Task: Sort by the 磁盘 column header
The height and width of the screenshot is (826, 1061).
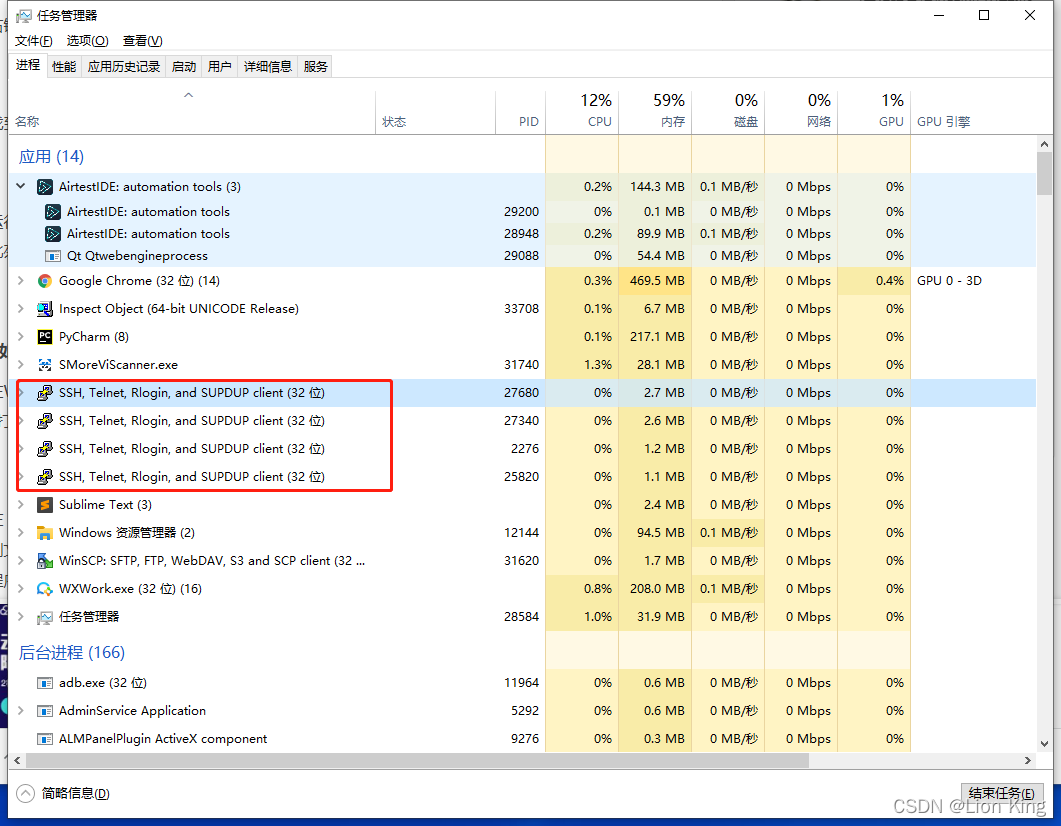Action: [x=728, y=112]
